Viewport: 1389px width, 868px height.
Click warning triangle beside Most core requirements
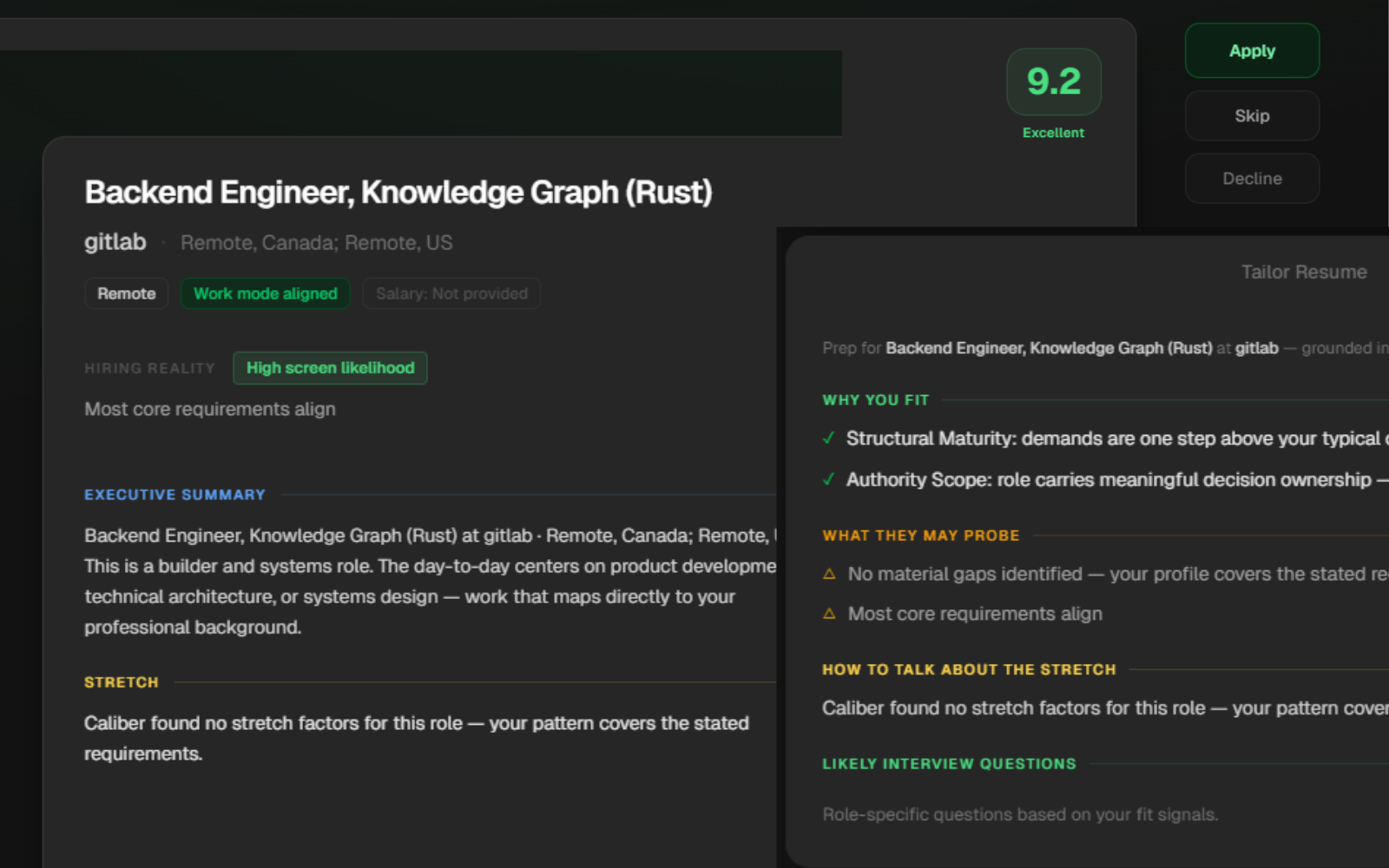click(x=829, y=615)
